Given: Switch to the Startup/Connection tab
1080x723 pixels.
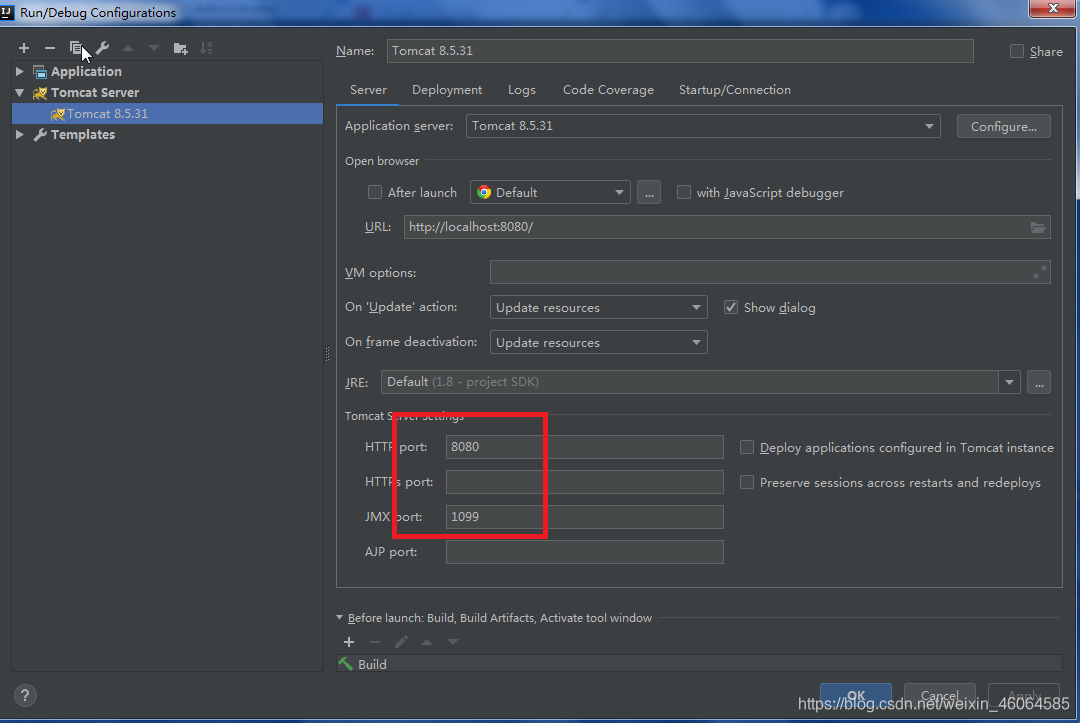Looking at the screenshot, I should coord(734,90).
